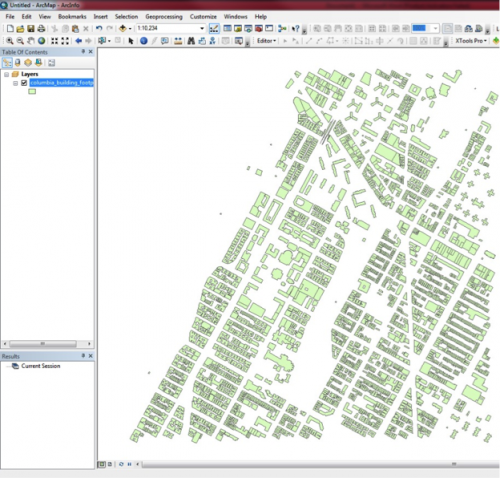
Task: Open the XTools Pro dropdown menu
Action: (471, 41)
